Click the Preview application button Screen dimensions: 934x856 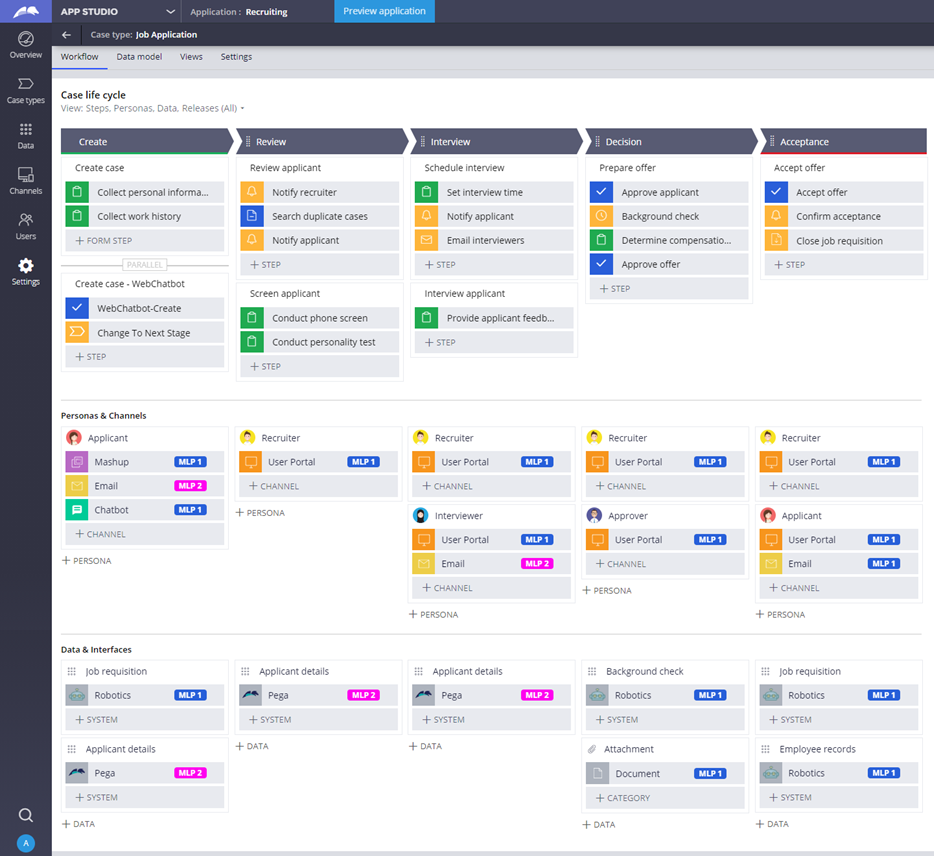tap(384, 11)
